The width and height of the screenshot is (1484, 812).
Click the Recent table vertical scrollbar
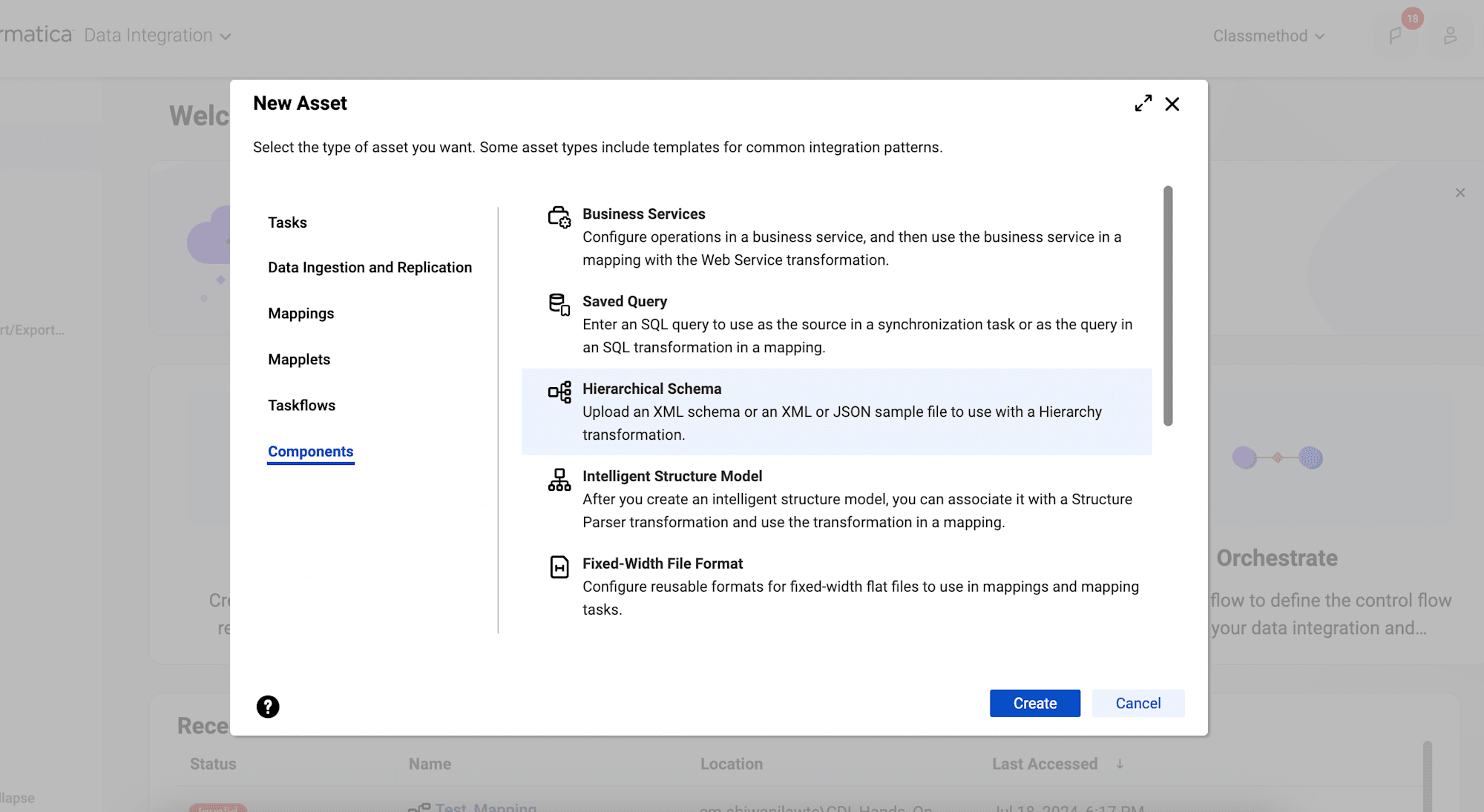(x=1428, y=776)
